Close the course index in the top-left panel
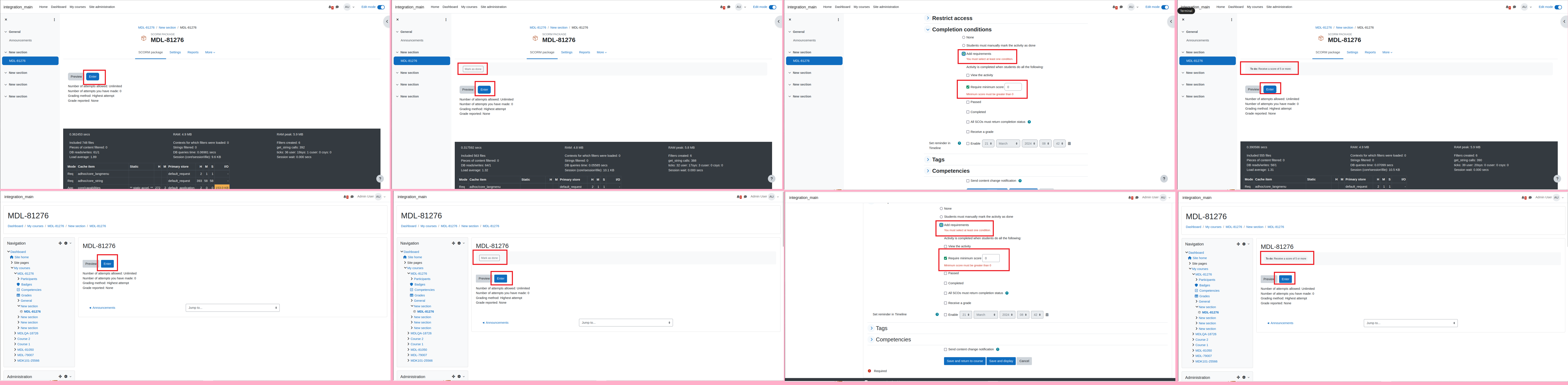 coord(6,19)
